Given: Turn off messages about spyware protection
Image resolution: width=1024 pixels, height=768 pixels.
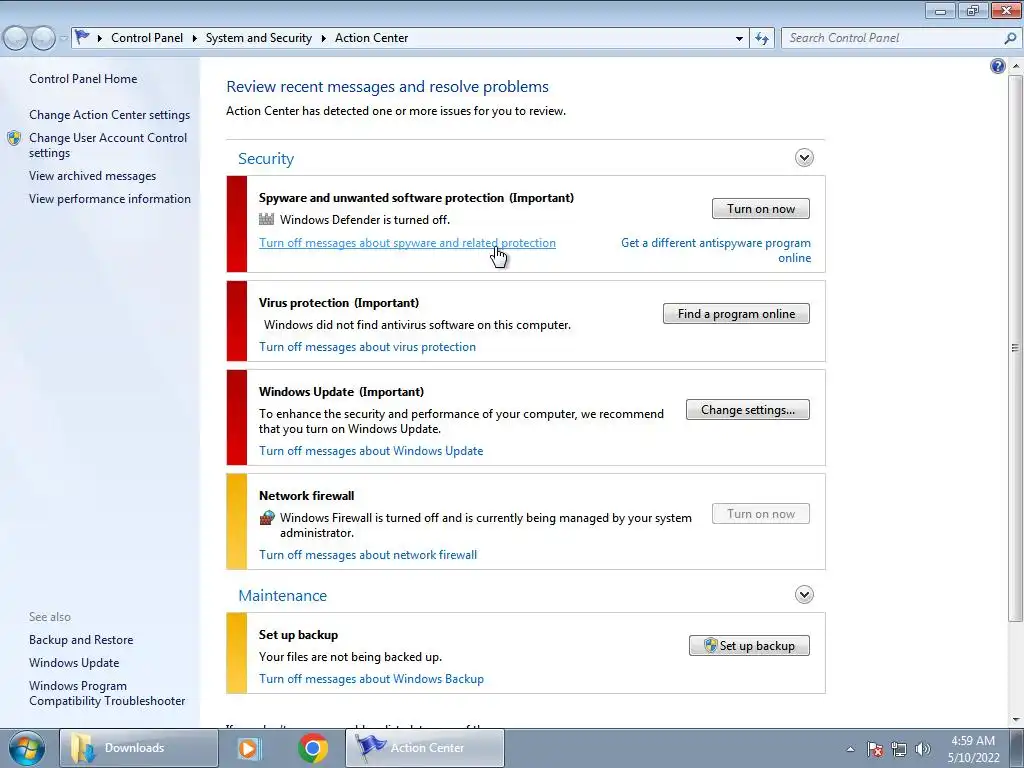Looking at the screenshot, I should point(408,243).
